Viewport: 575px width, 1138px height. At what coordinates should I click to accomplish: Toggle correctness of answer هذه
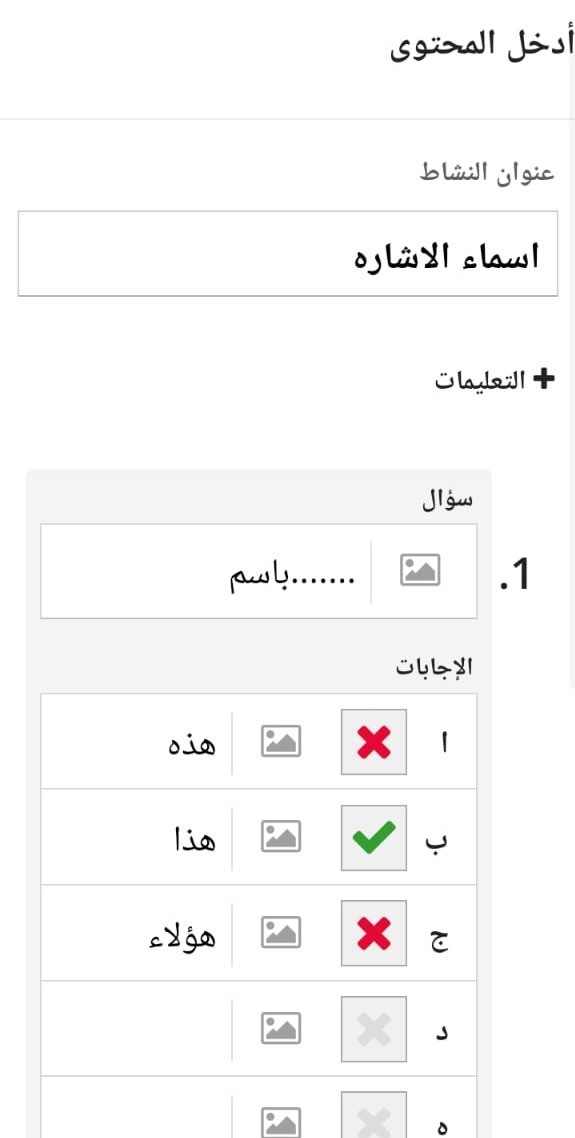[x=374, y=742]
